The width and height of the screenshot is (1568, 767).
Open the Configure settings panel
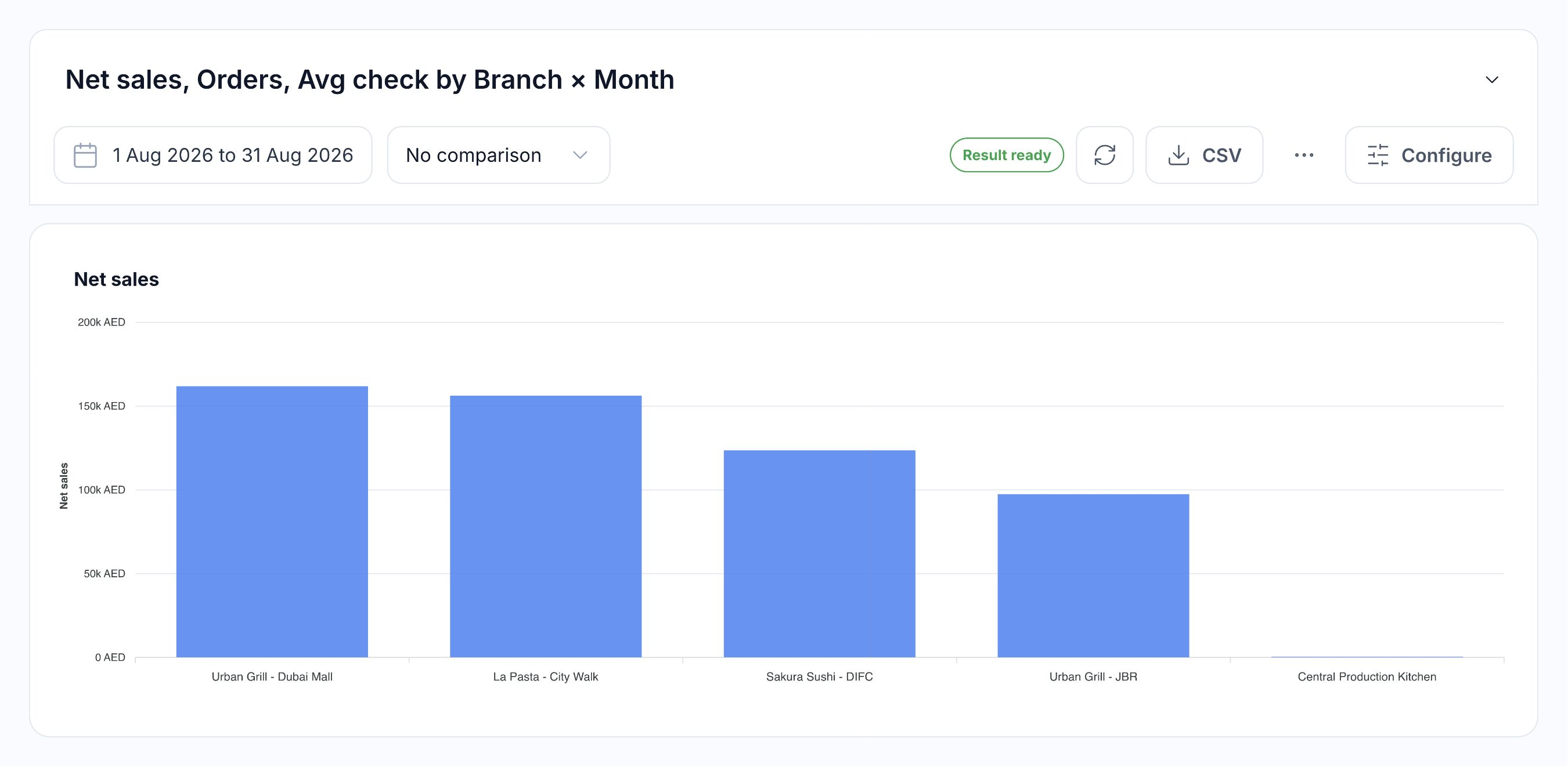point(1429,155)
